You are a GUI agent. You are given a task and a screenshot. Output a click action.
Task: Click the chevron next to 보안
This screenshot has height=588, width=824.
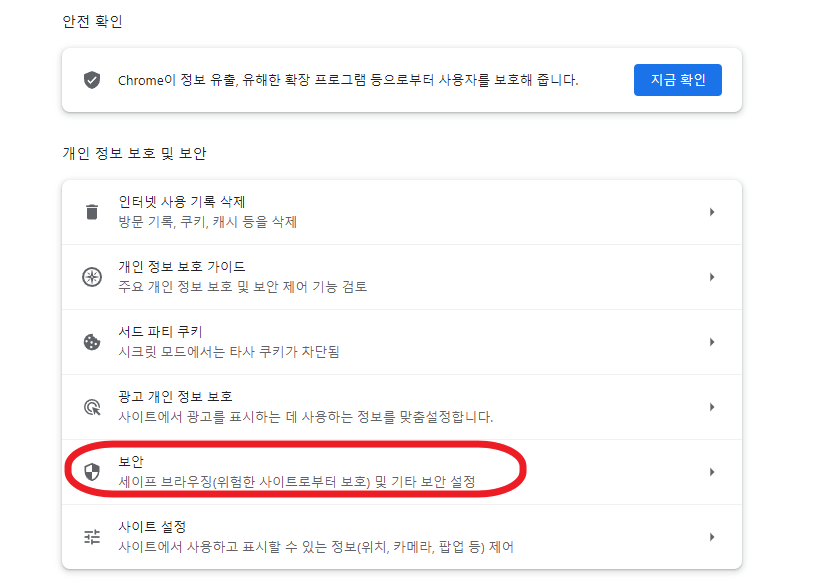click(x=712, y=470)
